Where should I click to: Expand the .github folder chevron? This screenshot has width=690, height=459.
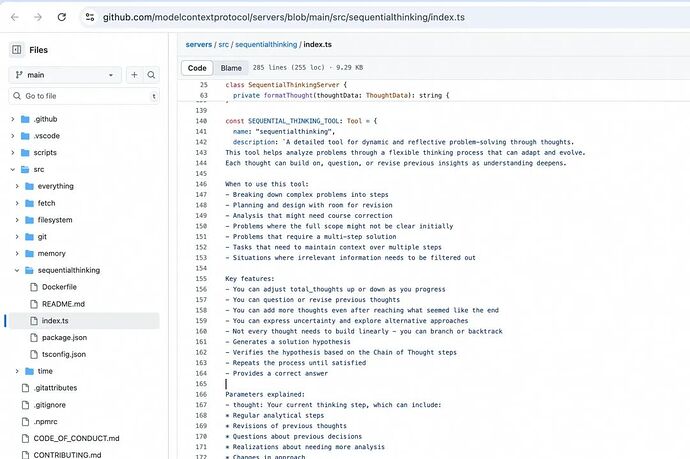point(12,119)
